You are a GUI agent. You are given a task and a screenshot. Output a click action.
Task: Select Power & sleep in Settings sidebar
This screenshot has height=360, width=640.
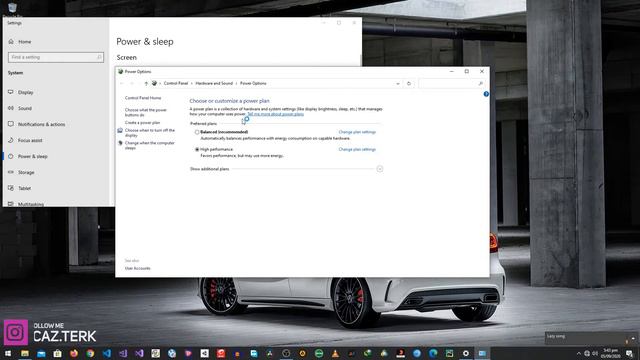[x=33, y=156]
